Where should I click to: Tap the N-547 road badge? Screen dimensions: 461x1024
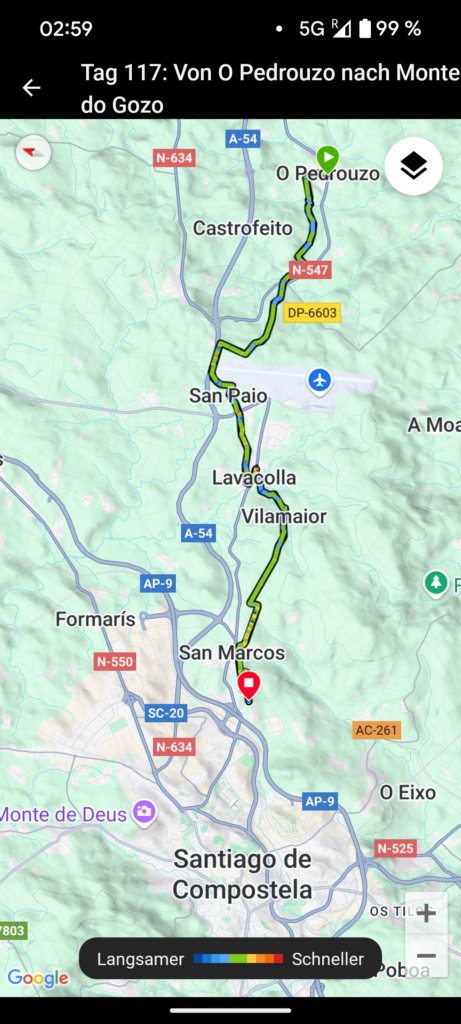(x=310, y=270)
